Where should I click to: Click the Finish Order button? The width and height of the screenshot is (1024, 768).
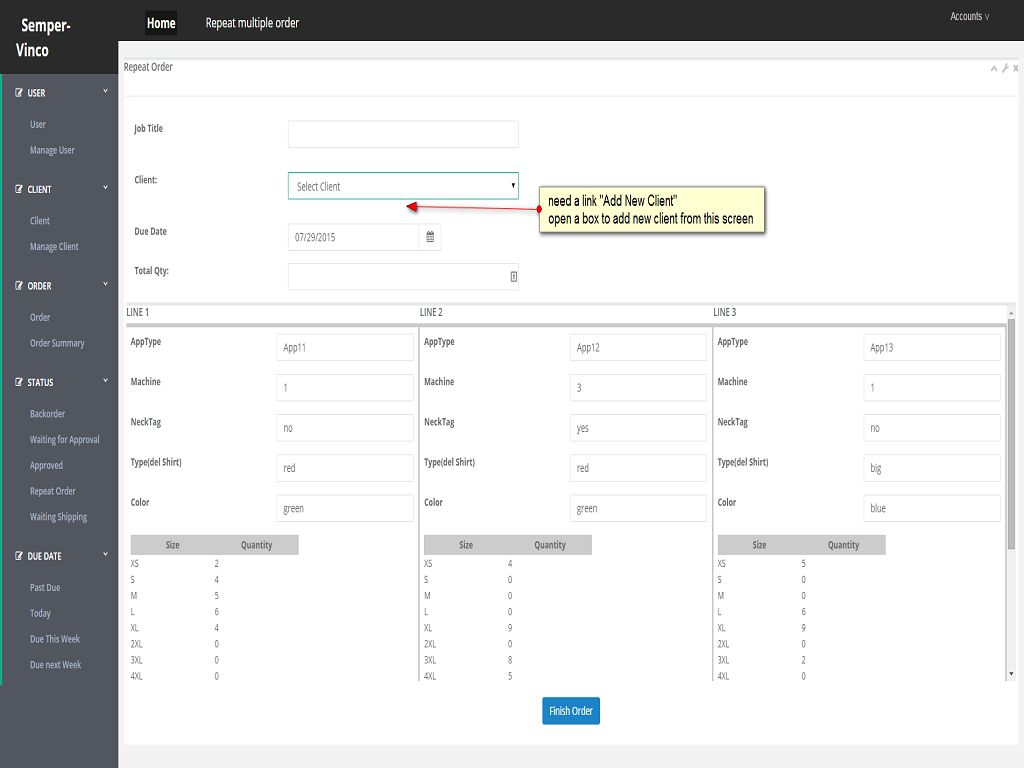(571, 711)
